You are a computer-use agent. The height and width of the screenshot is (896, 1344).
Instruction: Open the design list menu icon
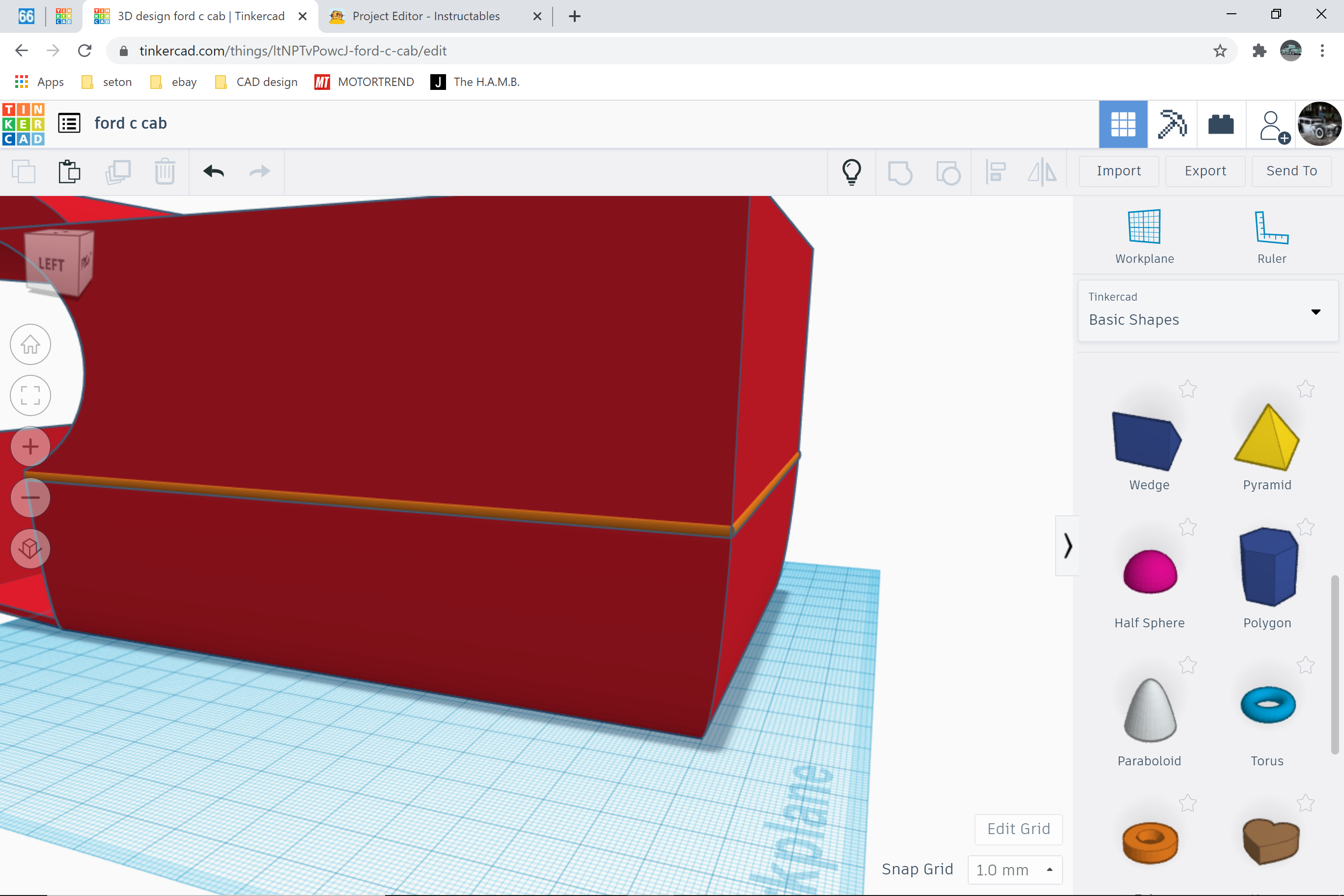point(69,123)
